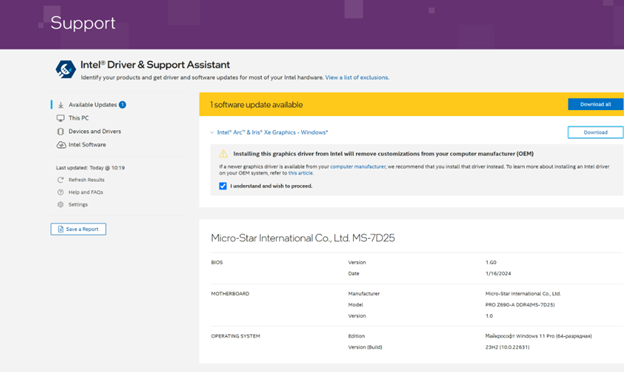Click the Devices and Drivers icon

pos(60,131)
